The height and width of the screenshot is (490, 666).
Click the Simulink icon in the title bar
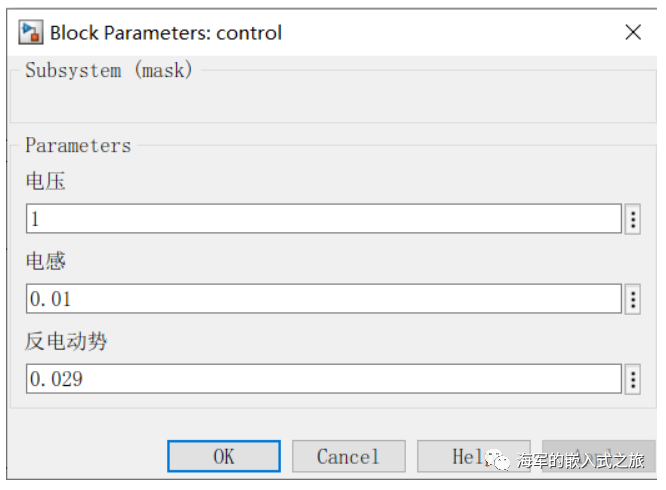(31, 32)
